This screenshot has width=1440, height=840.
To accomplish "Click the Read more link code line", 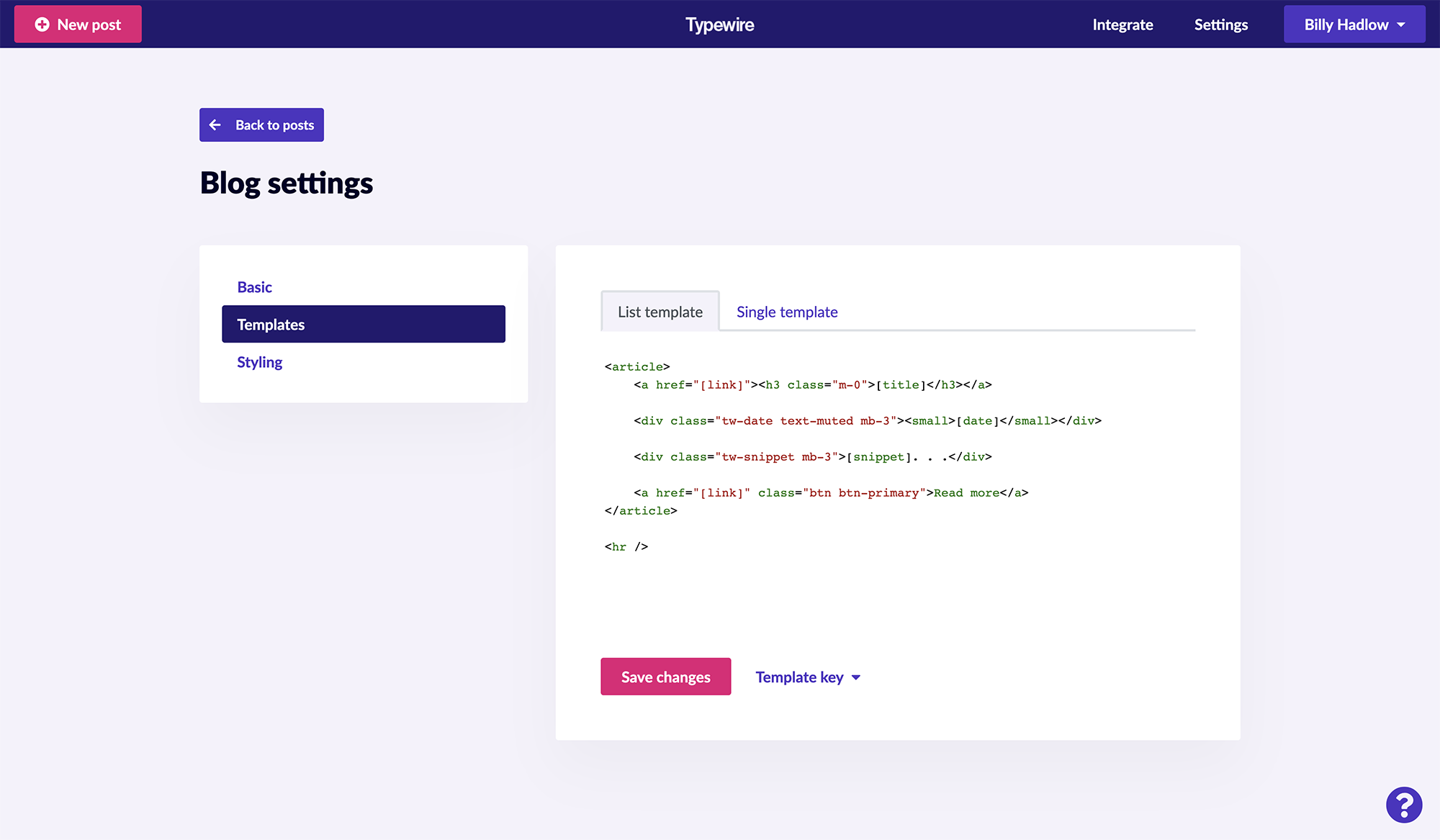I will point(831,493).
